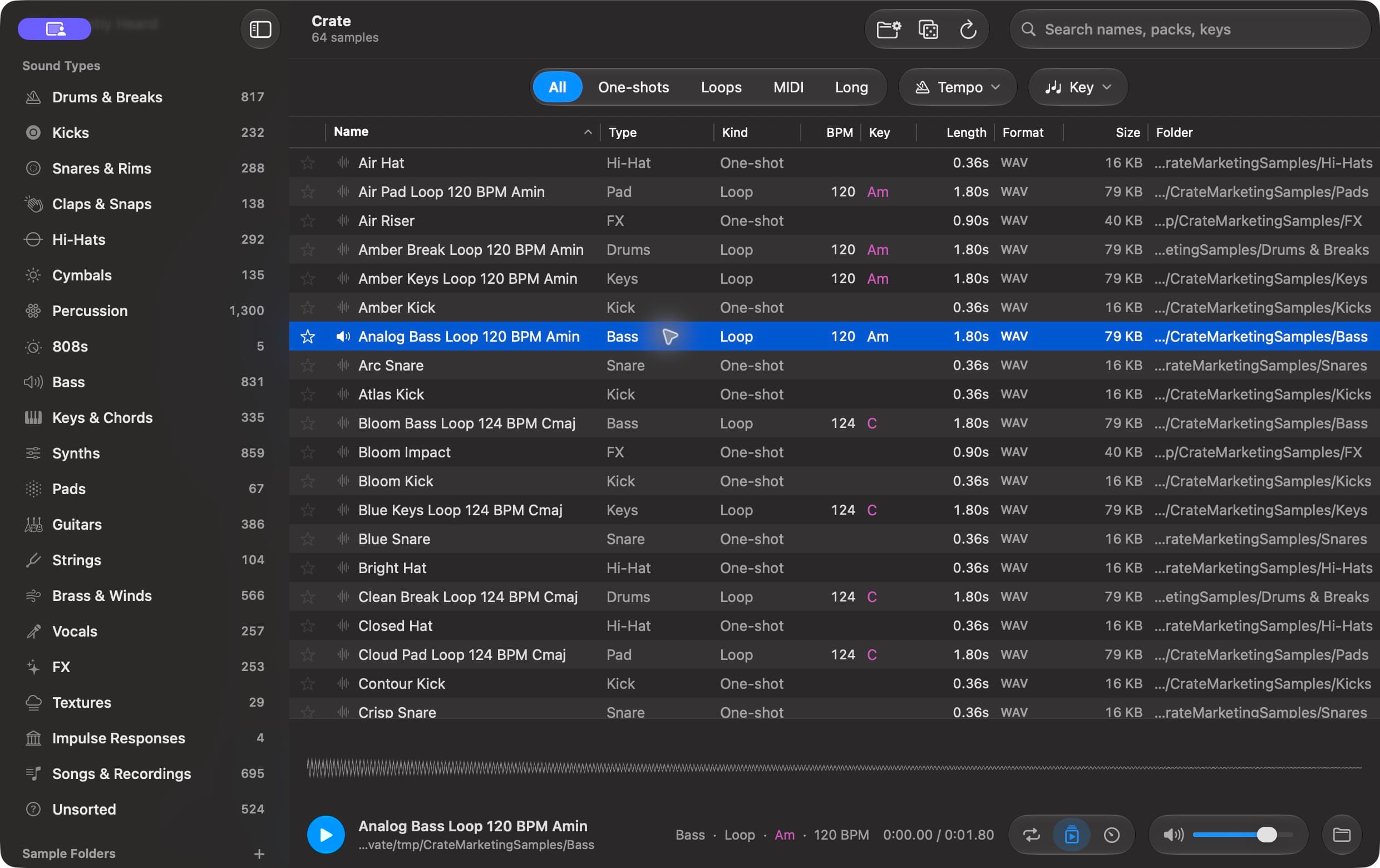Open the Tempo filter dropdown

click(x=957, y=87)
